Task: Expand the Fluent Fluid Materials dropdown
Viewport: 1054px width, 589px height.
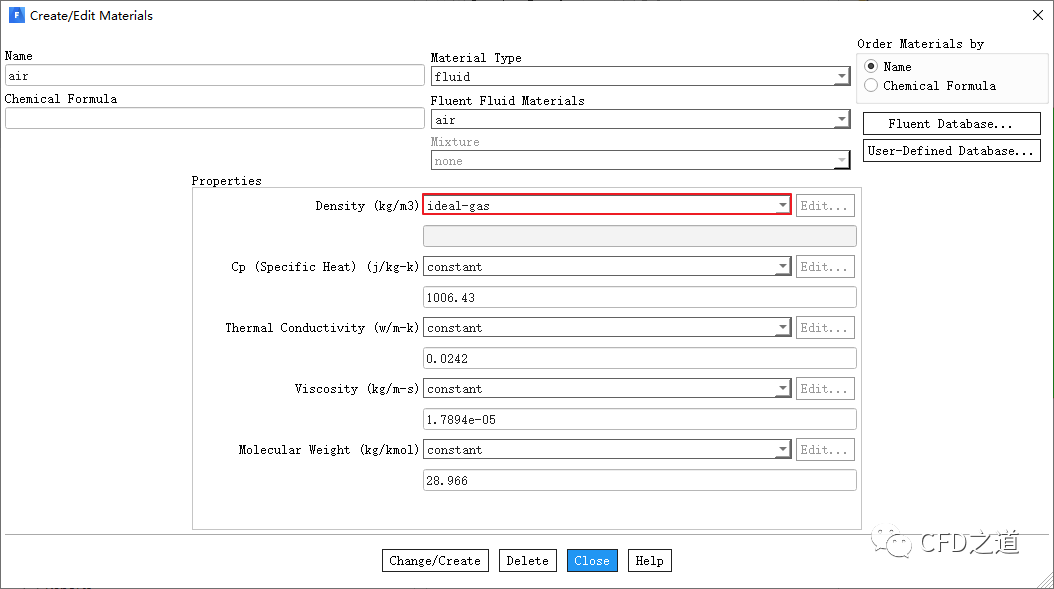Action: pos(640,120)
